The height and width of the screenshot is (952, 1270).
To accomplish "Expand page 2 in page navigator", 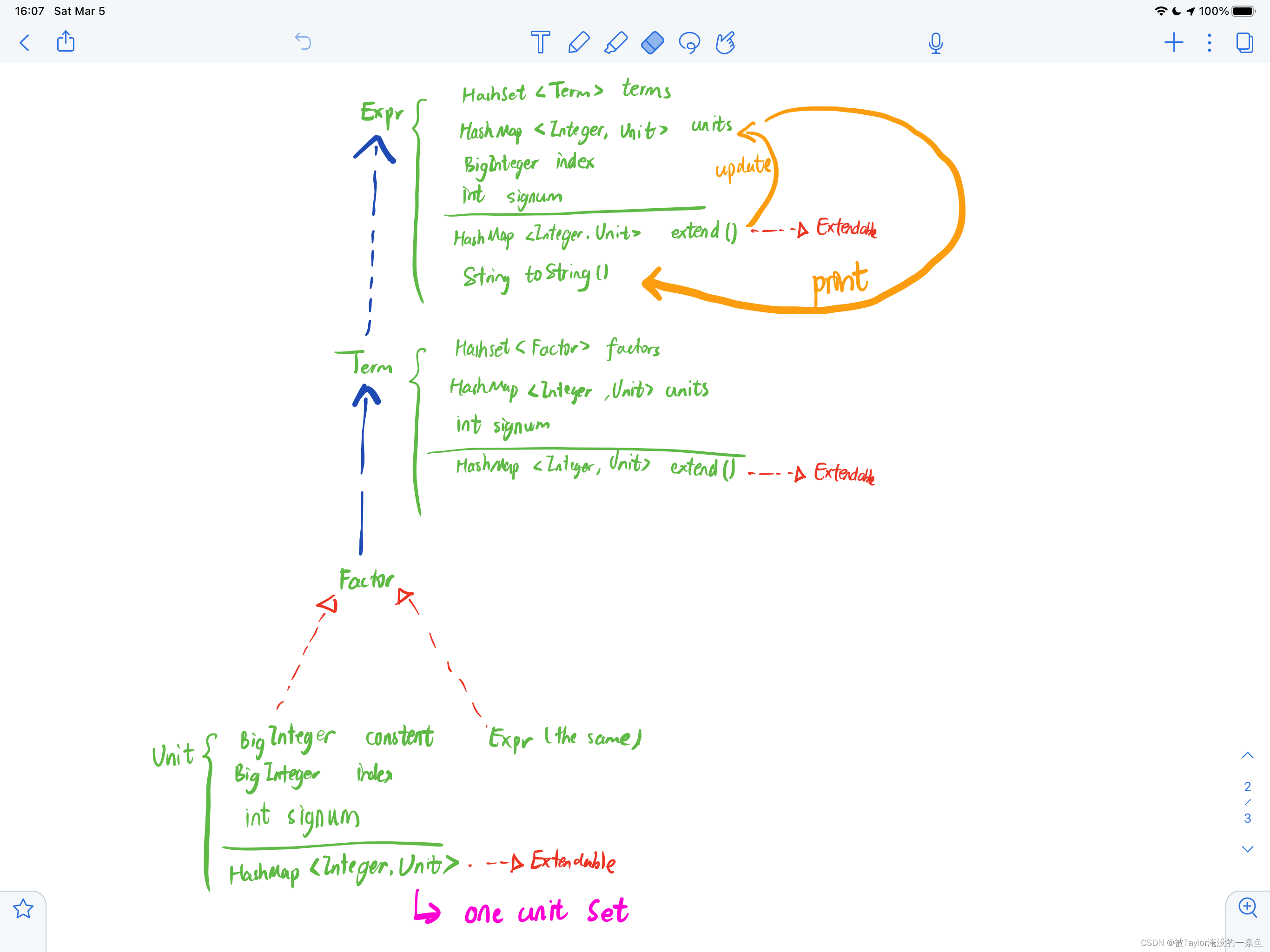I will 1246,787.
